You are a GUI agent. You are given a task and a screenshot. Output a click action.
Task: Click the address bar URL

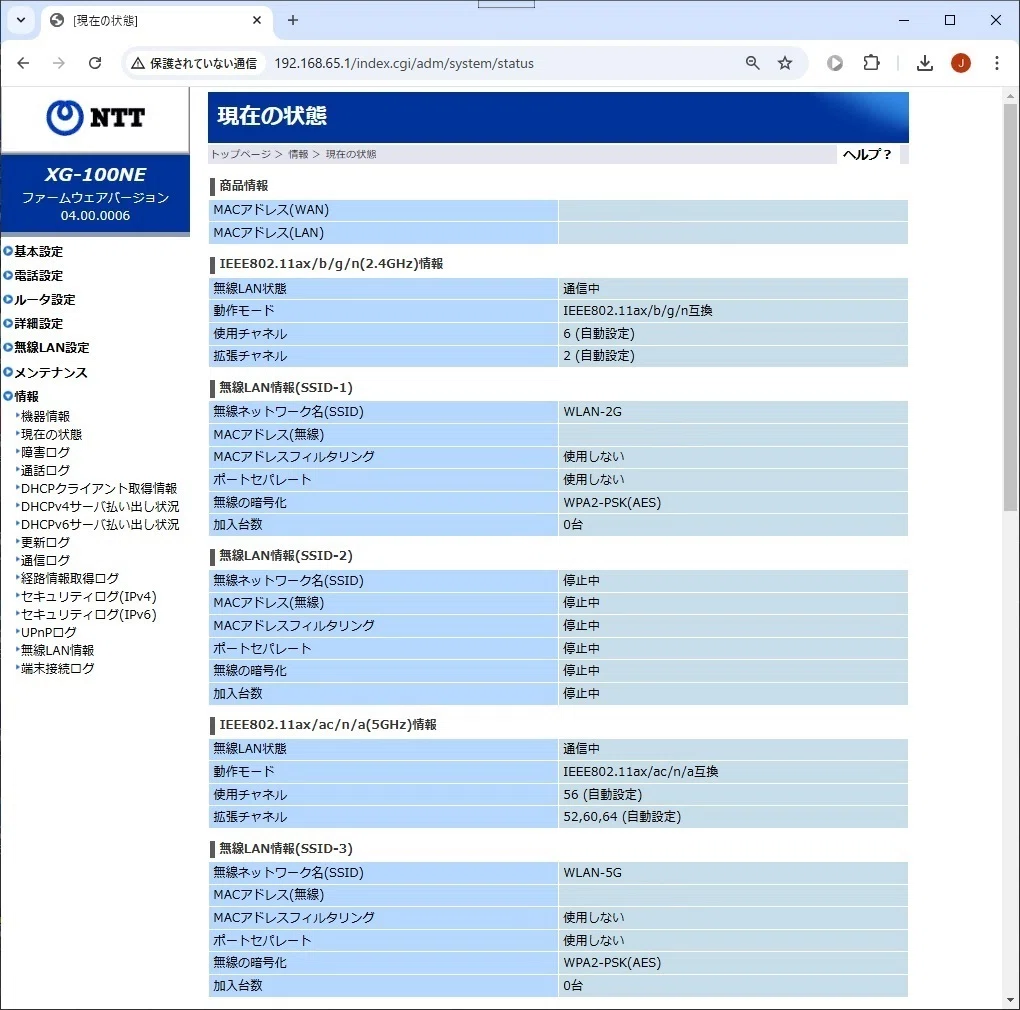[x=404, y=63]
